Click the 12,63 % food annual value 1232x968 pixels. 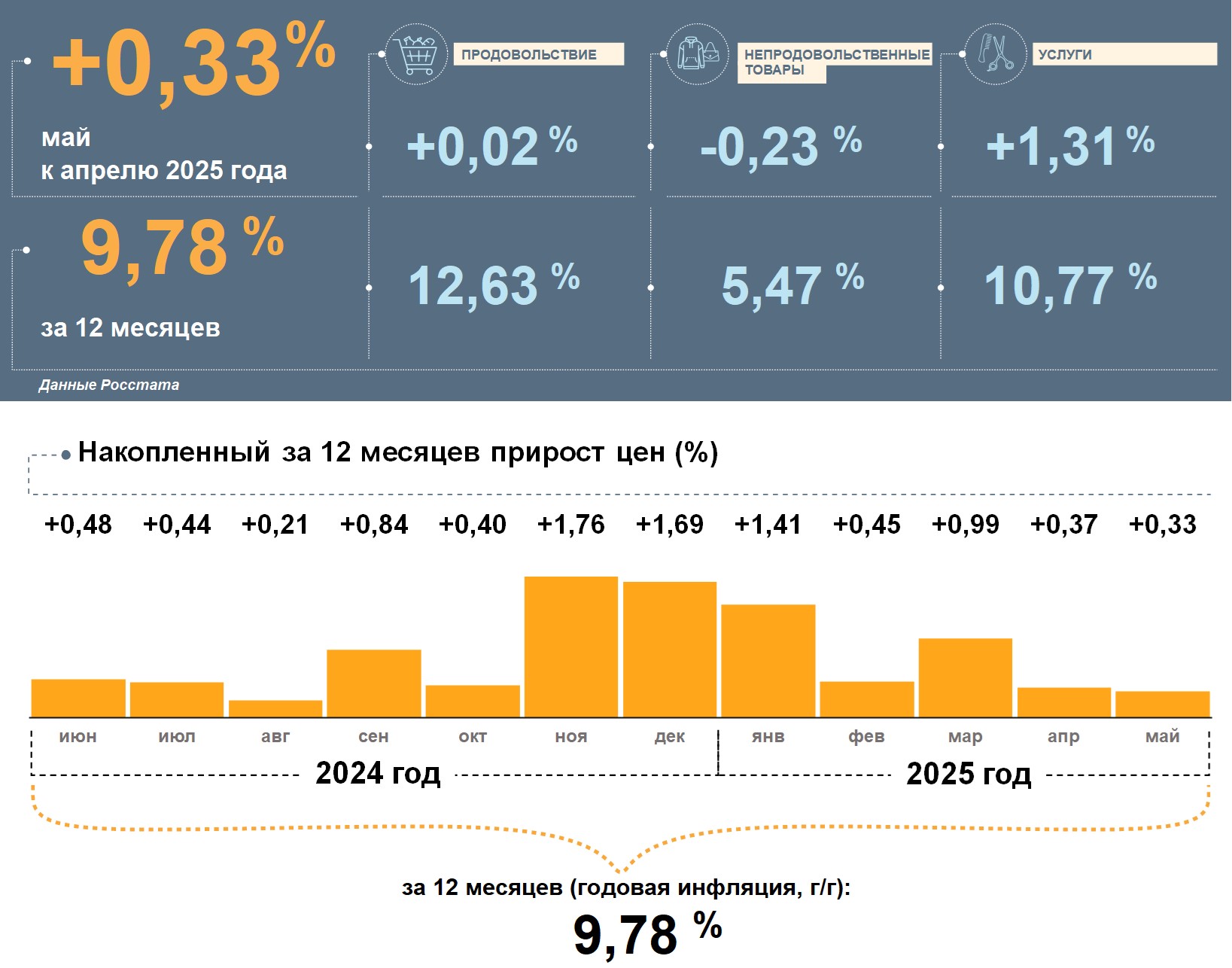494,284
